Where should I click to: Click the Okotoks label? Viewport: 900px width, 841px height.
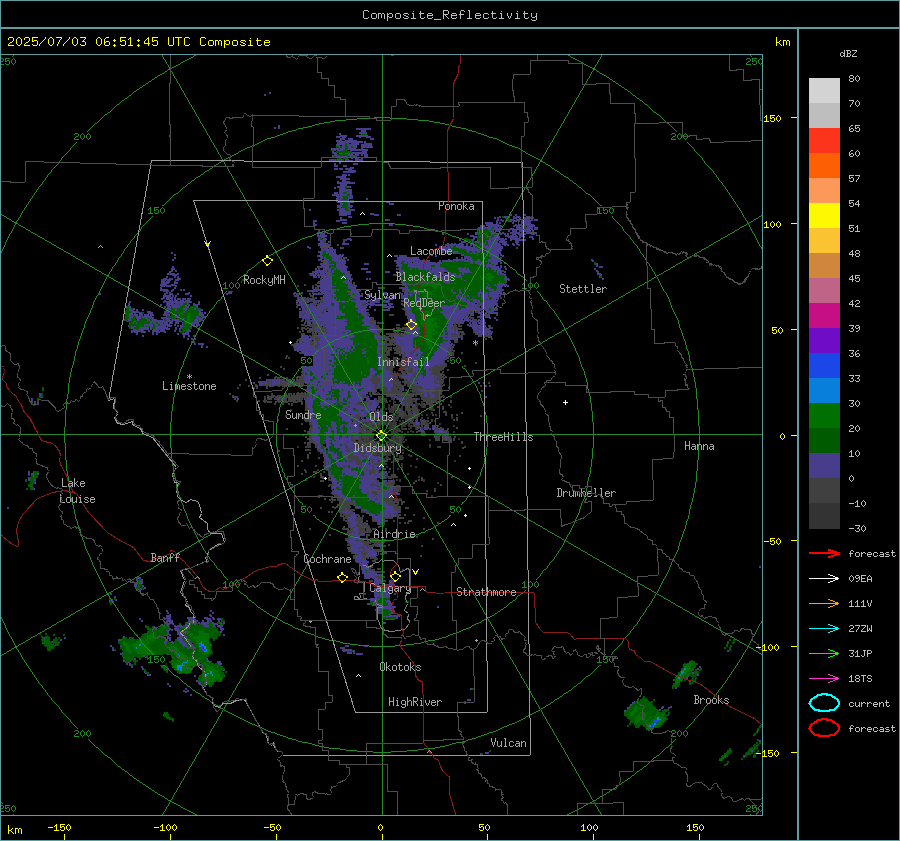[x=400, y=667]
